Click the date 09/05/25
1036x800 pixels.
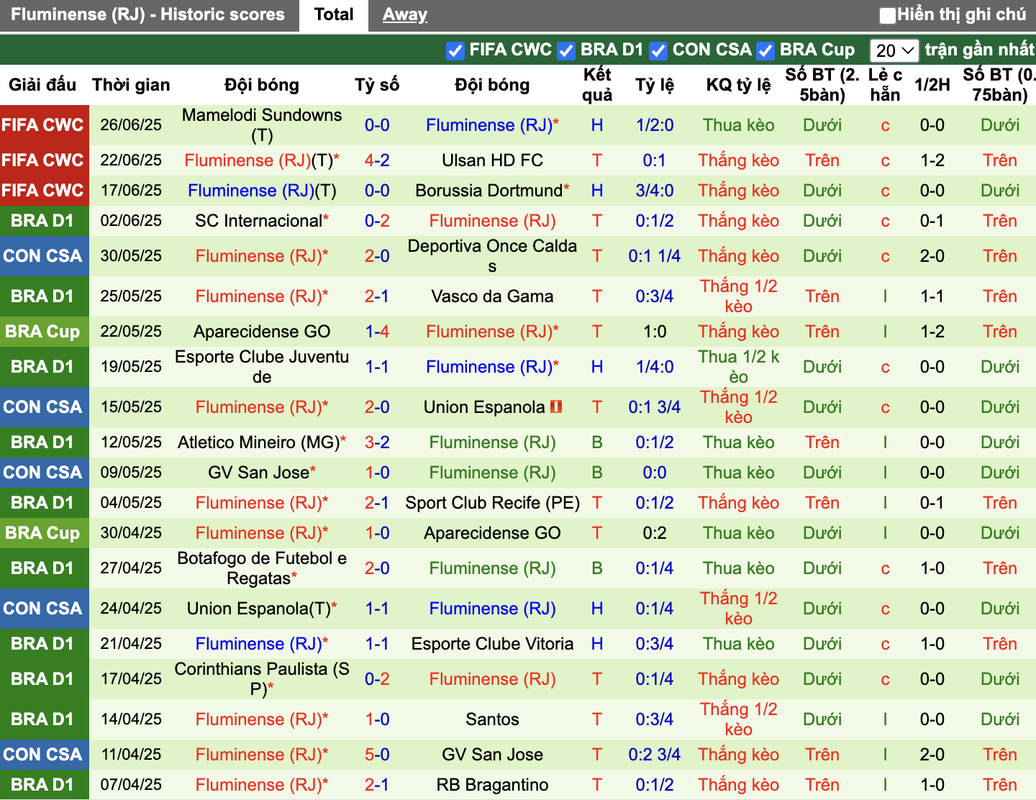click(131, 473)
